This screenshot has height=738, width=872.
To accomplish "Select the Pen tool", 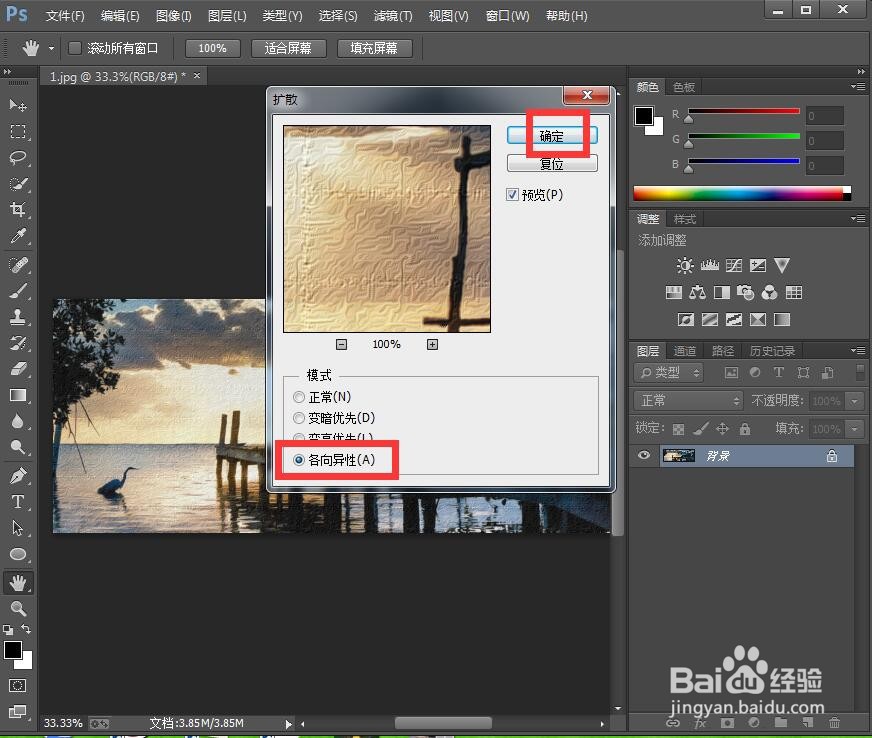I will [x=18, y=476].
